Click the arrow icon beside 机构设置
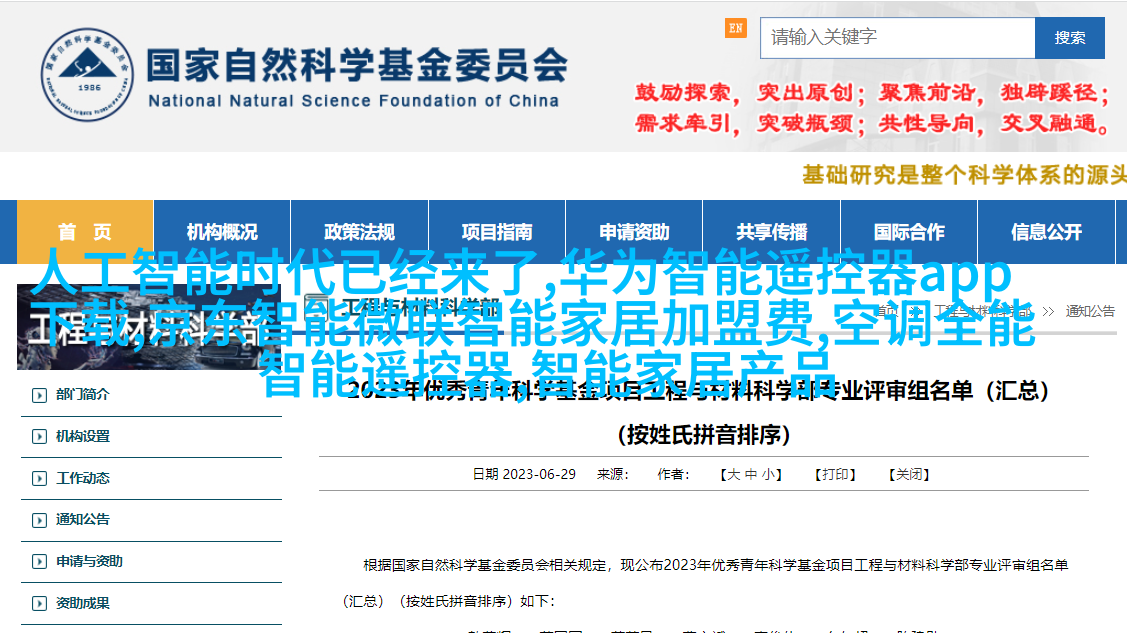The width and height of the screenshot is (1127, 633). point(40,437)
